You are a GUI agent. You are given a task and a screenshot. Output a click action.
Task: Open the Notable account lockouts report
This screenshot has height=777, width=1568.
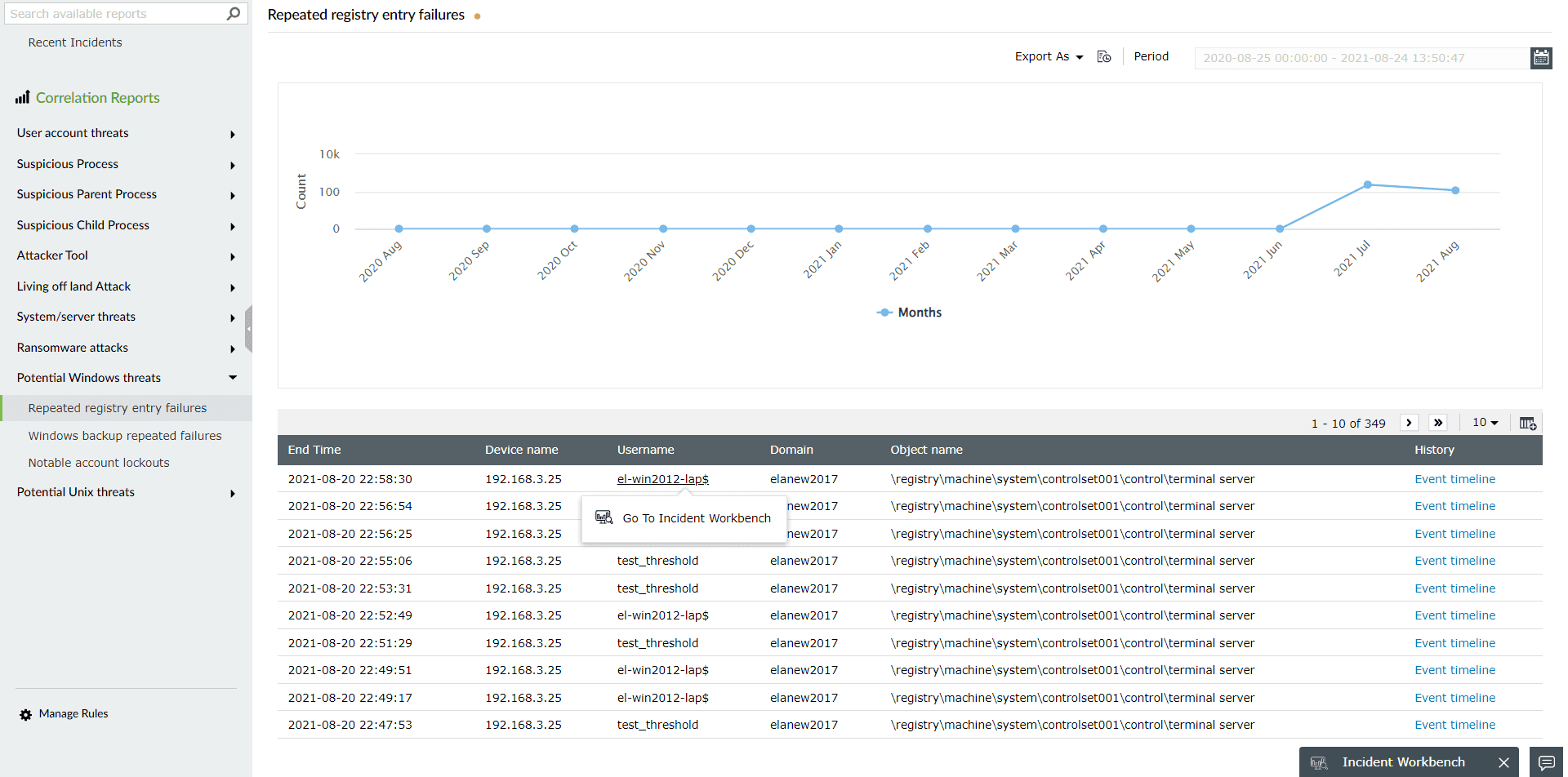click(98, 462)
